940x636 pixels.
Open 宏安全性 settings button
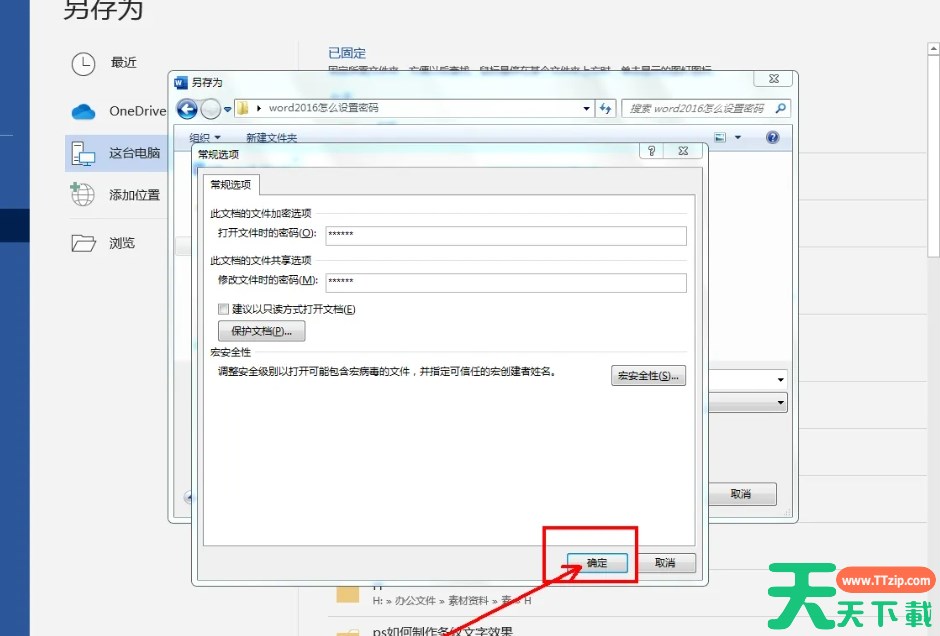point(648,375)
